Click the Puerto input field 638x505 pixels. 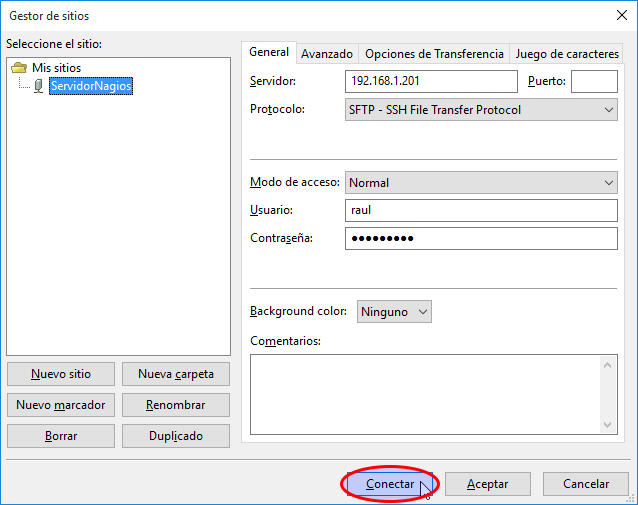(594, 81)
